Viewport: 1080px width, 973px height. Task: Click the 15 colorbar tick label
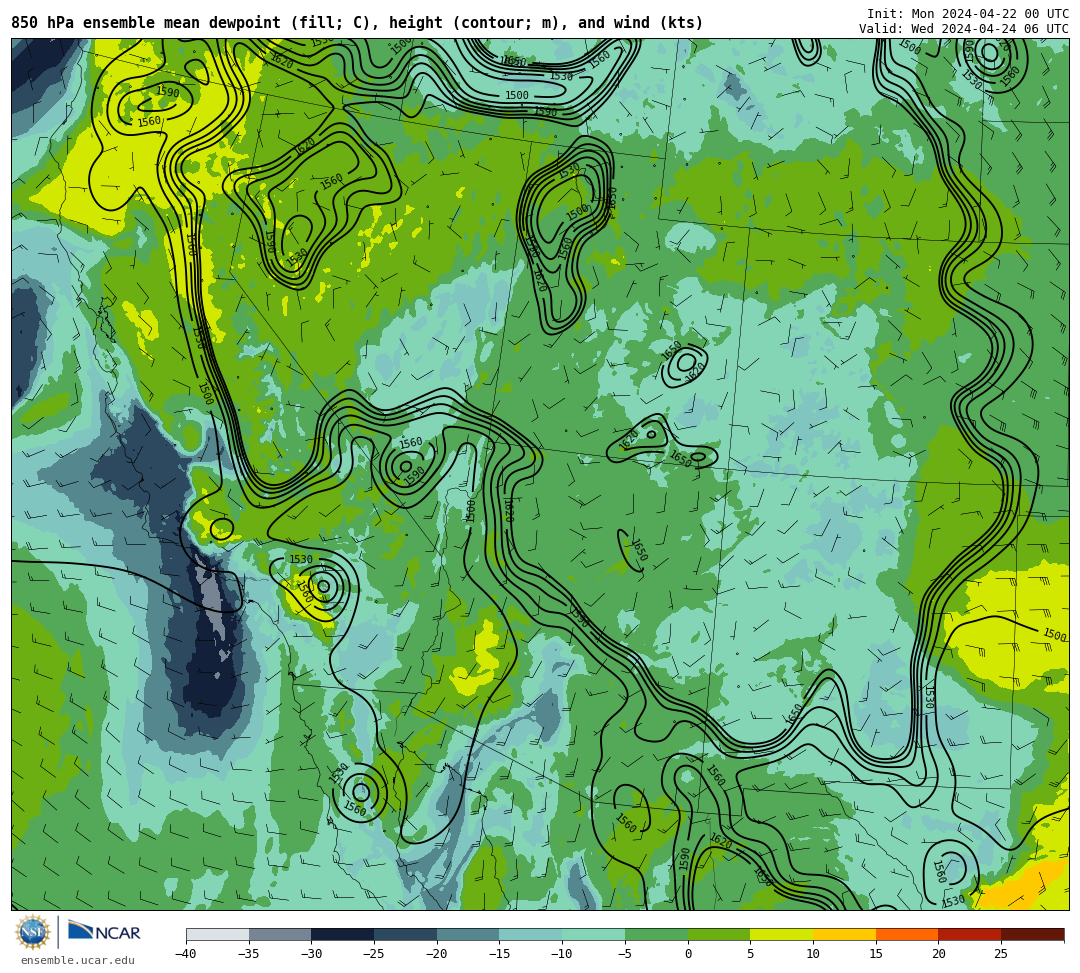click(876, 954)
